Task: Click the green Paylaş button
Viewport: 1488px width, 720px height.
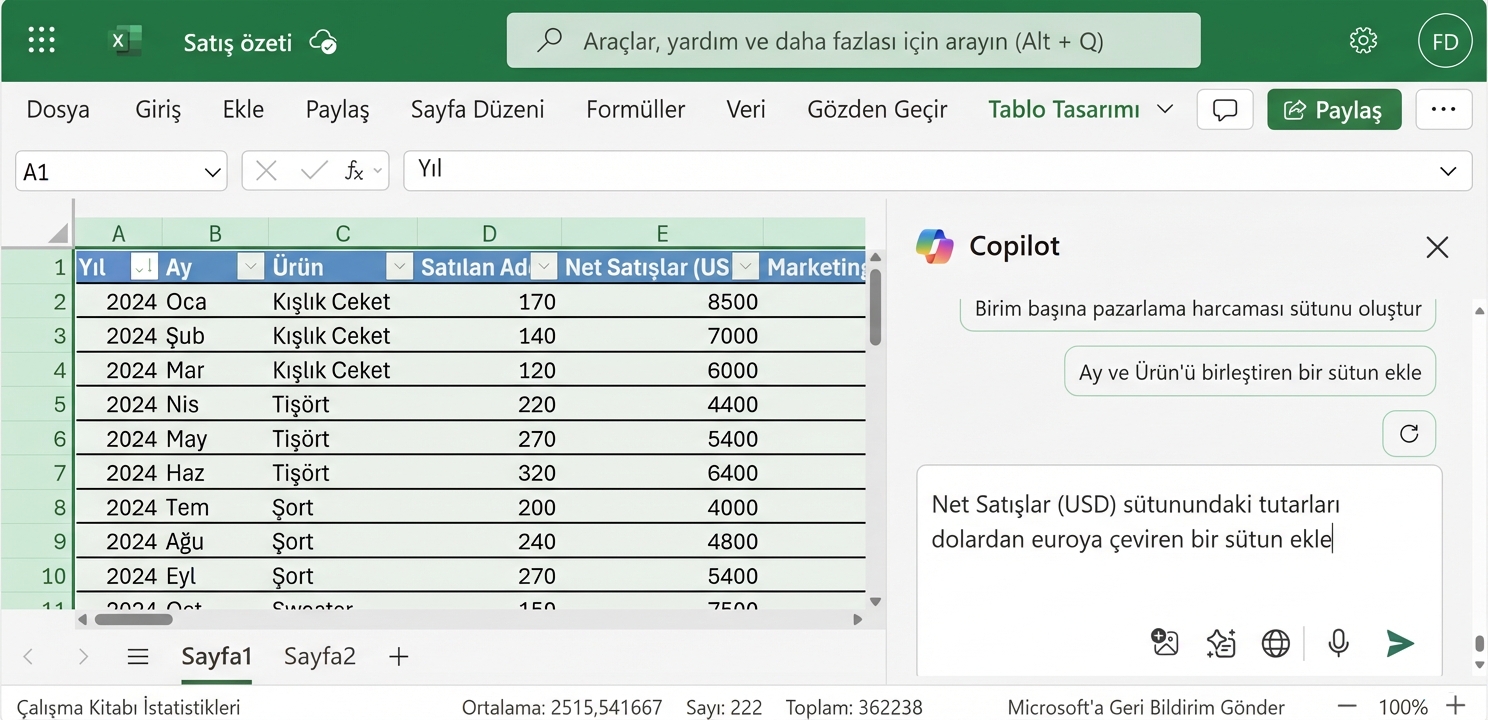Action: [x=1334, y=109]
